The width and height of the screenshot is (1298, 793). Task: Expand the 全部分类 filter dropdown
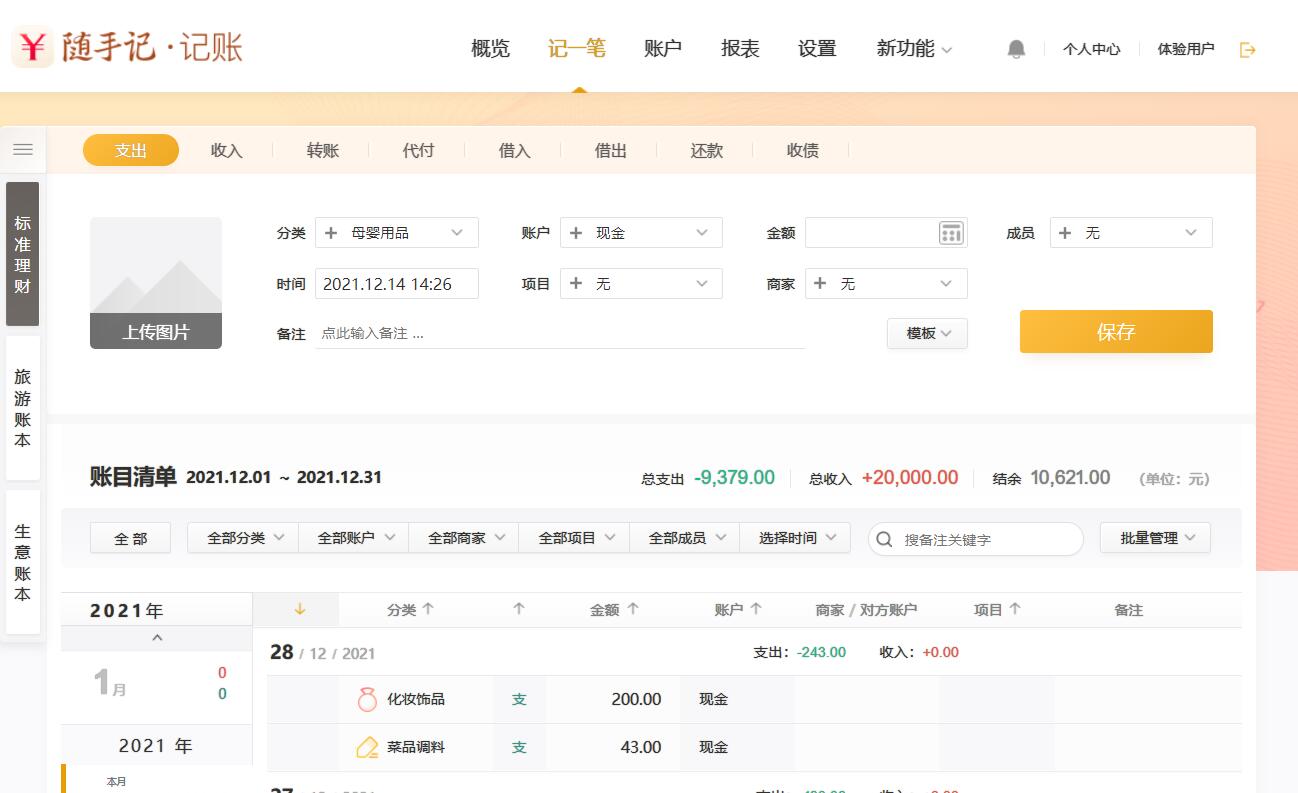click(x=243, y=538)
